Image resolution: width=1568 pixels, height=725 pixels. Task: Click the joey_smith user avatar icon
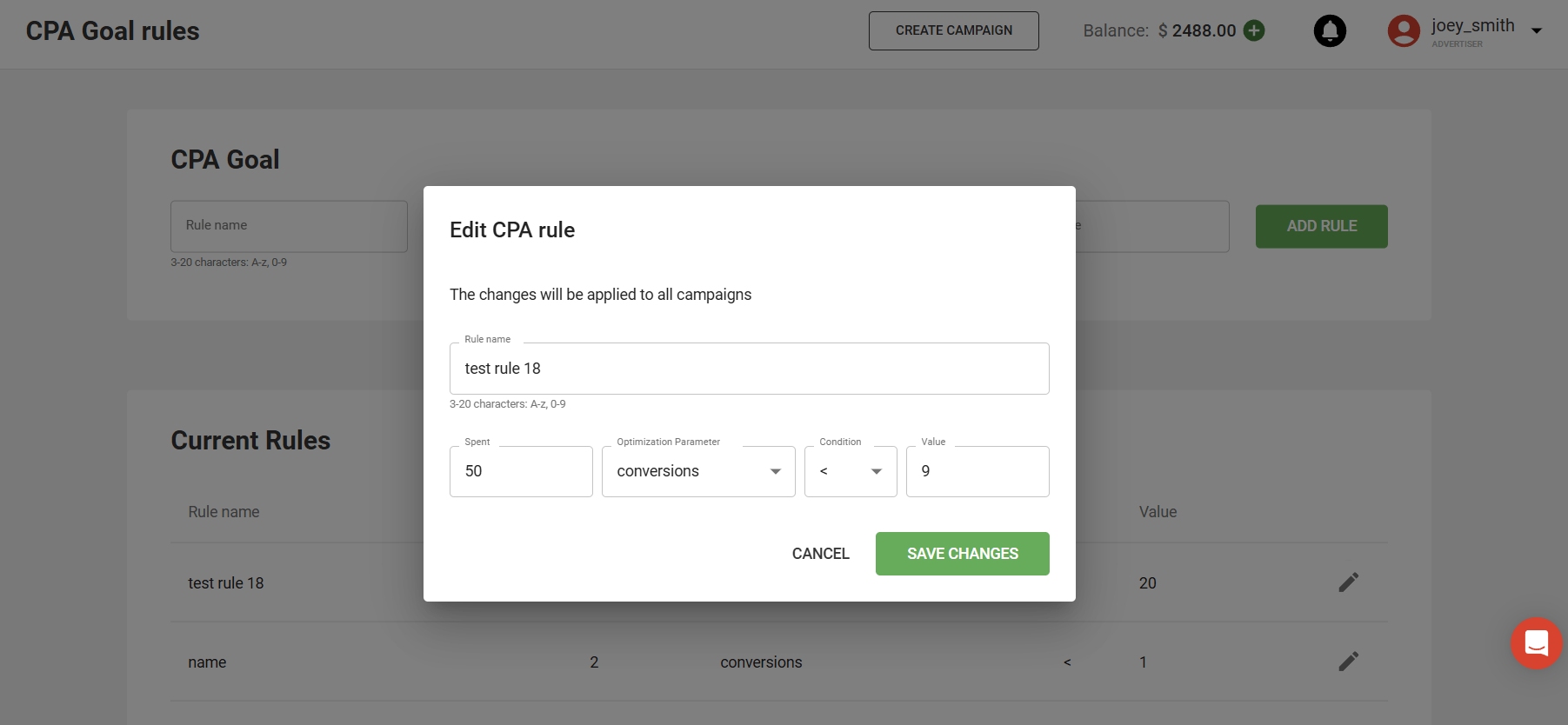pyautogui.click(x=1403, y=31)
